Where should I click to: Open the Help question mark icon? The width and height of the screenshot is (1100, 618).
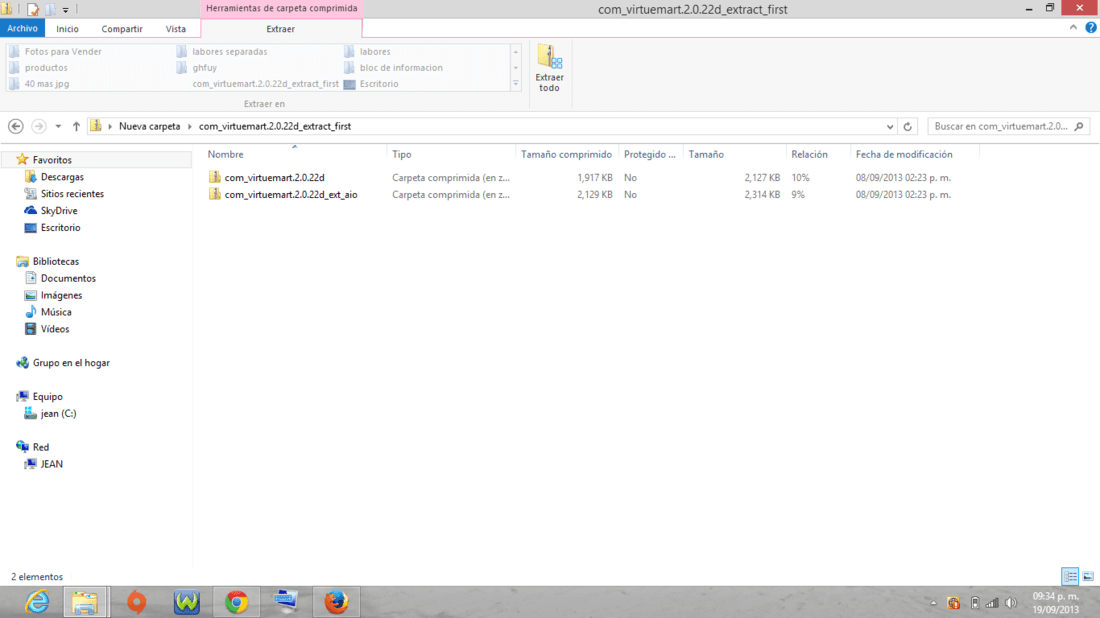(1091, 27)
